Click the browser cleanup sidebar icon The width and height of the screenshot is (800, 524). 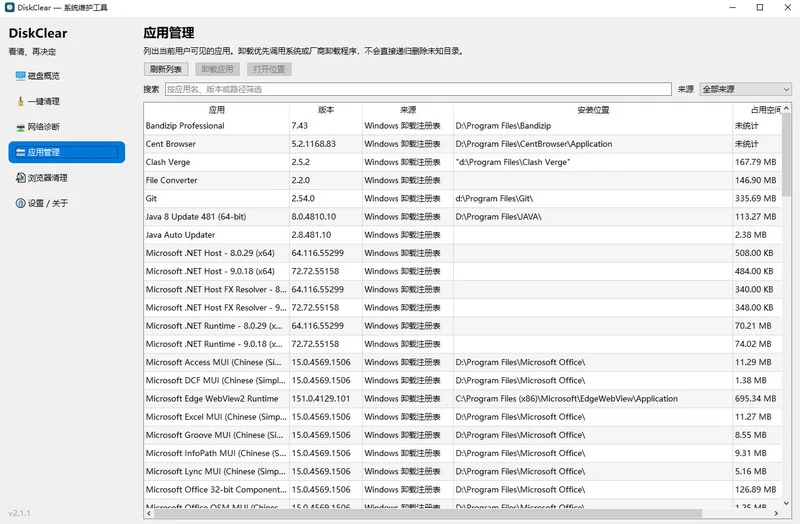pyautogui.click(x=20, y=178)
